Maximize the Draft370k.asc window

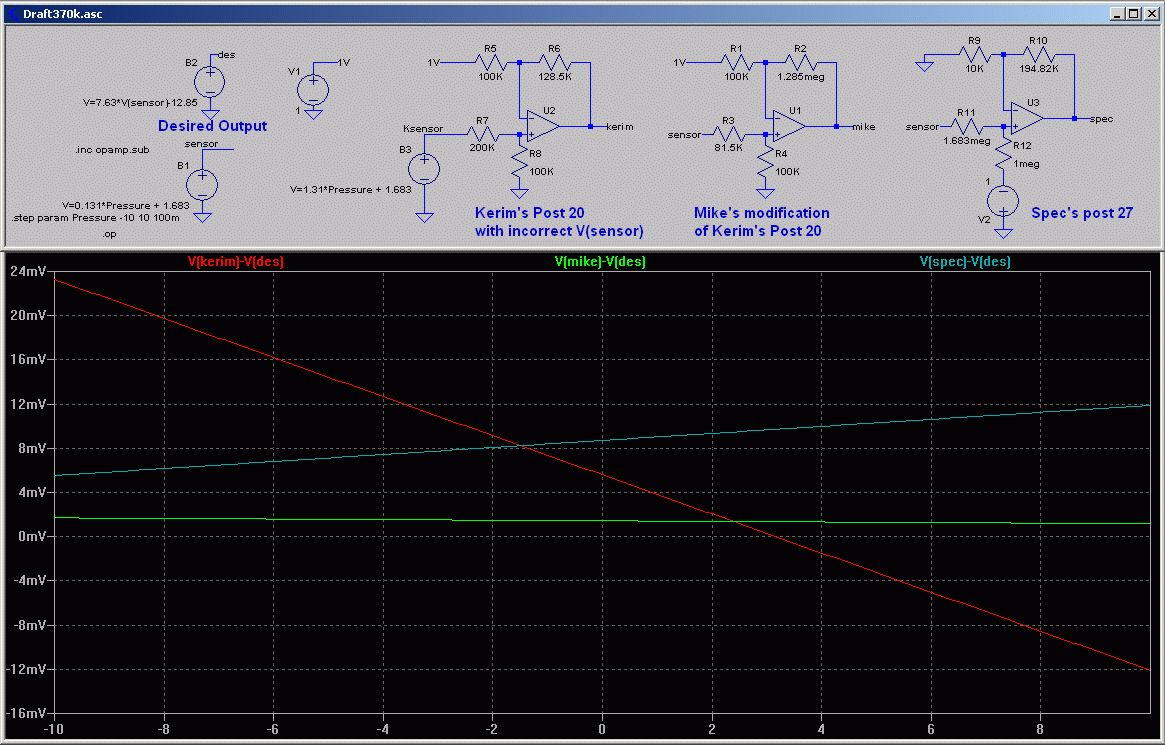click(x=1134, y=13)
